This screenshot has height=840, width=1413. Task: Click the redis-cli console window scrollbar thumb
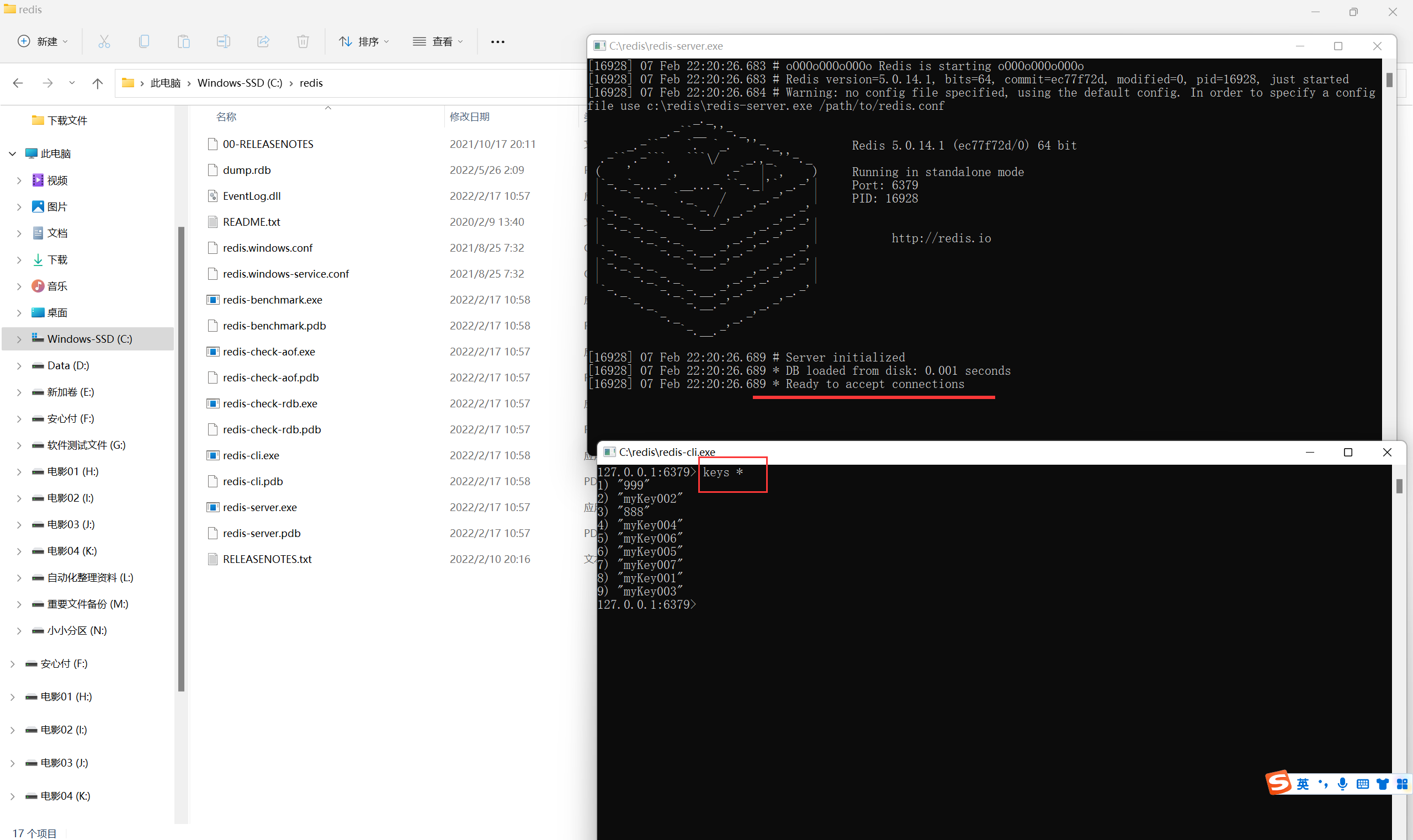[1399, 486]
